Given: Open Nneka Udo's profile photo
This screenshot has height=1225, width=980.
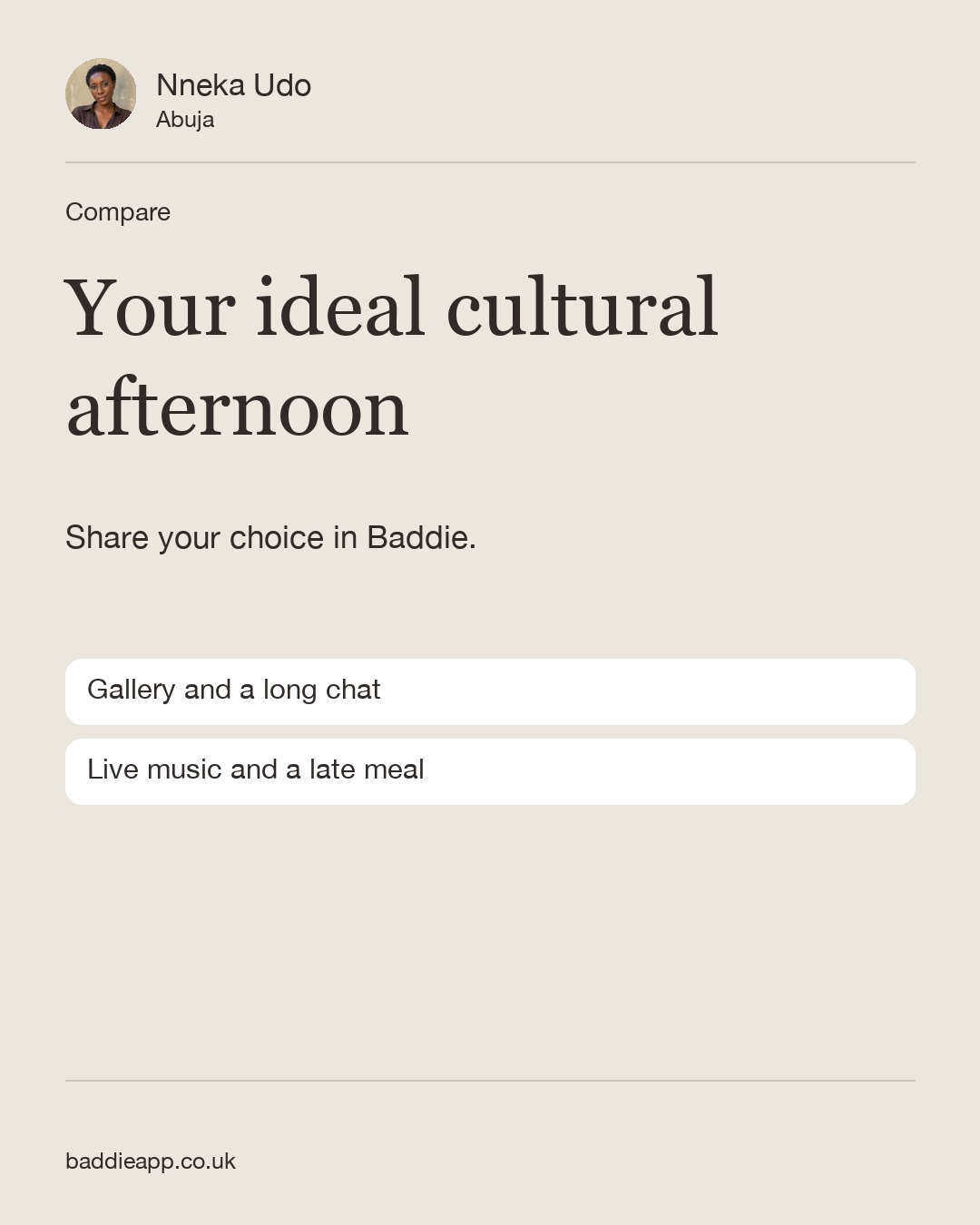Looking at the screenshot, I should coord(101,93).
